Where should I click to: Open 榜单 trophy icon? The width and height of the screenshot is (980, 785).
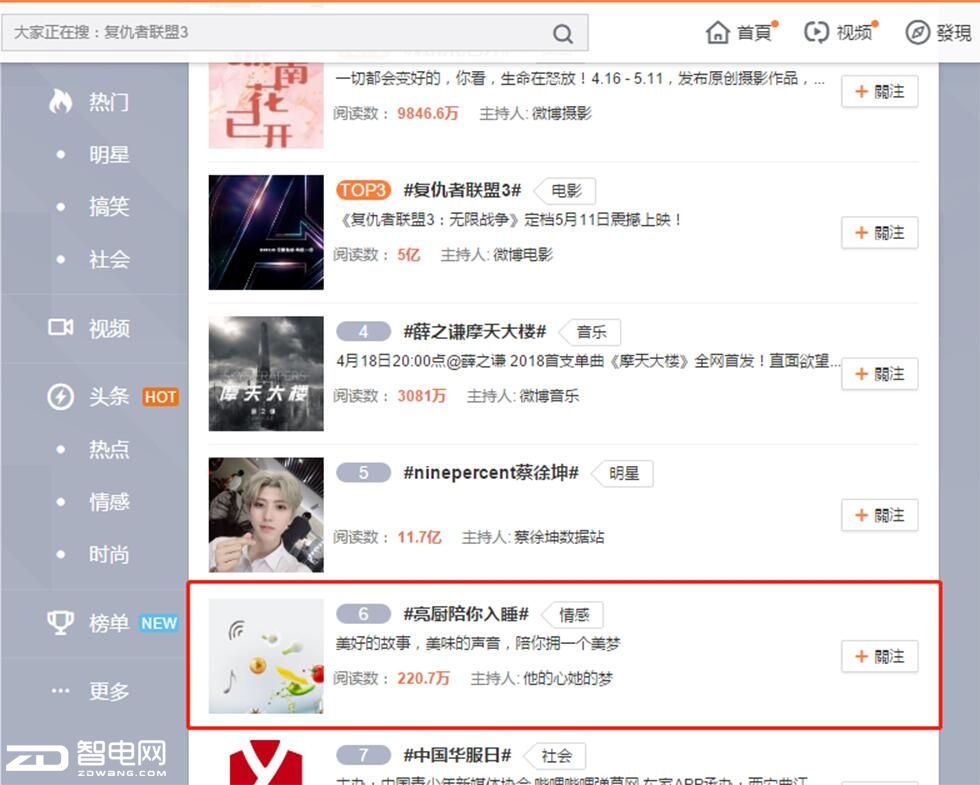61,622
